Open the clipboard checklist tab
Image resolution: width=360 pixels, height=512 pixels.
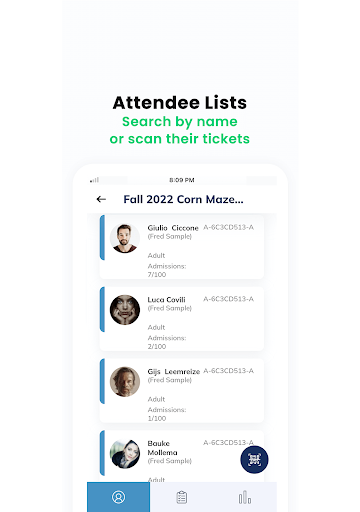pyautogui.click(x=182, y=497)
